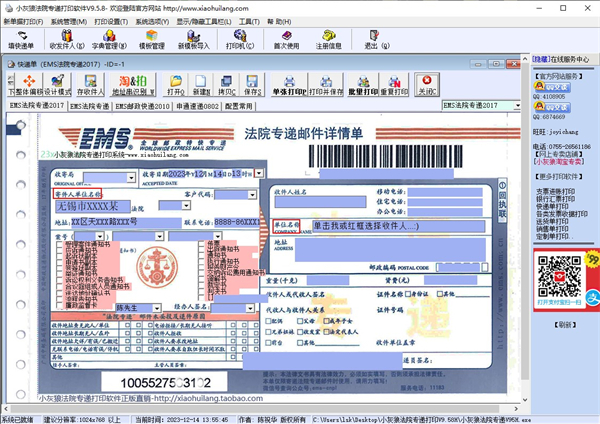Expand 客户代码 dropdown

[252, 195]
